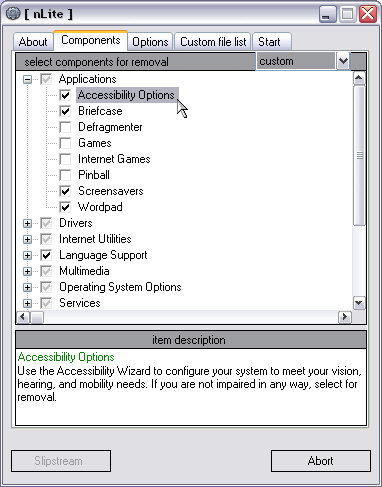Click the Abort button

pos(321,461)
